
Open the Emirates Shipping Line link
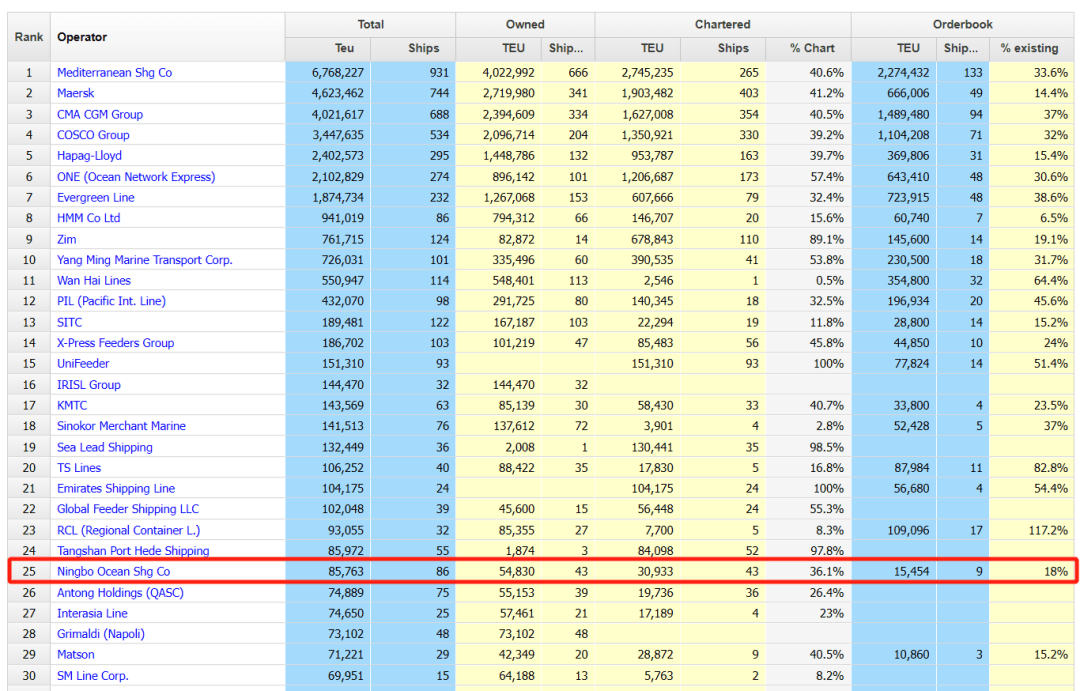(116, 488)
